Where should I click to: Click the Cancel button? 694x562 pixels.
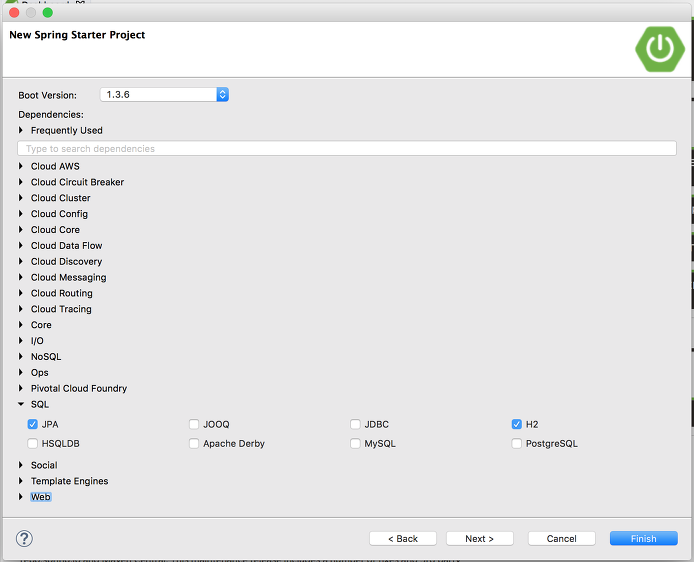click(x=561, y=539)
